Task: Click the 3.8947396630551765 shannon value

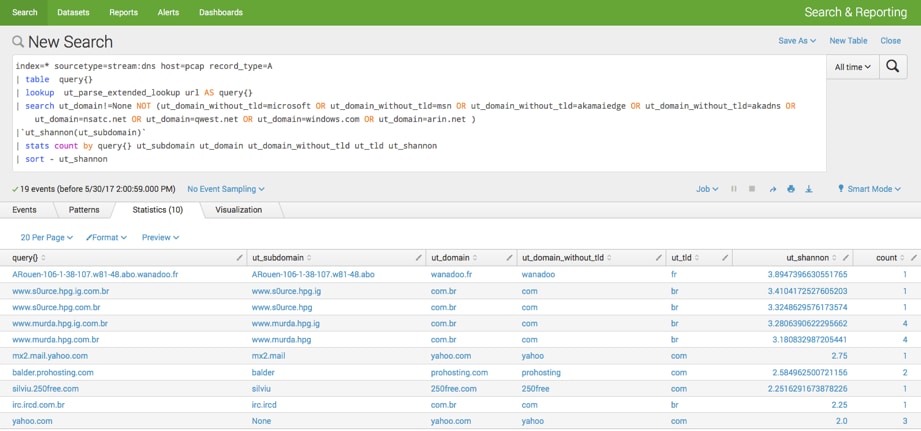Action: point(809,274)
